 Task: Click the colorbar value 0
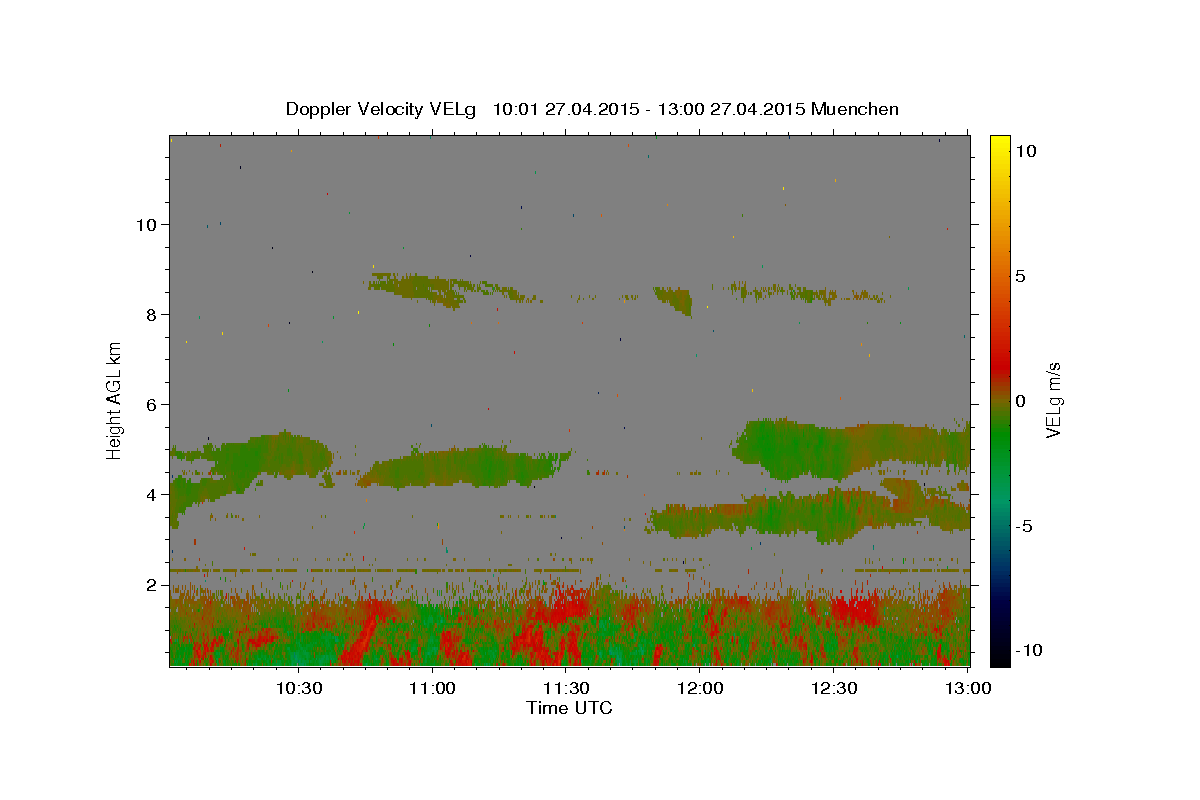1020,400
